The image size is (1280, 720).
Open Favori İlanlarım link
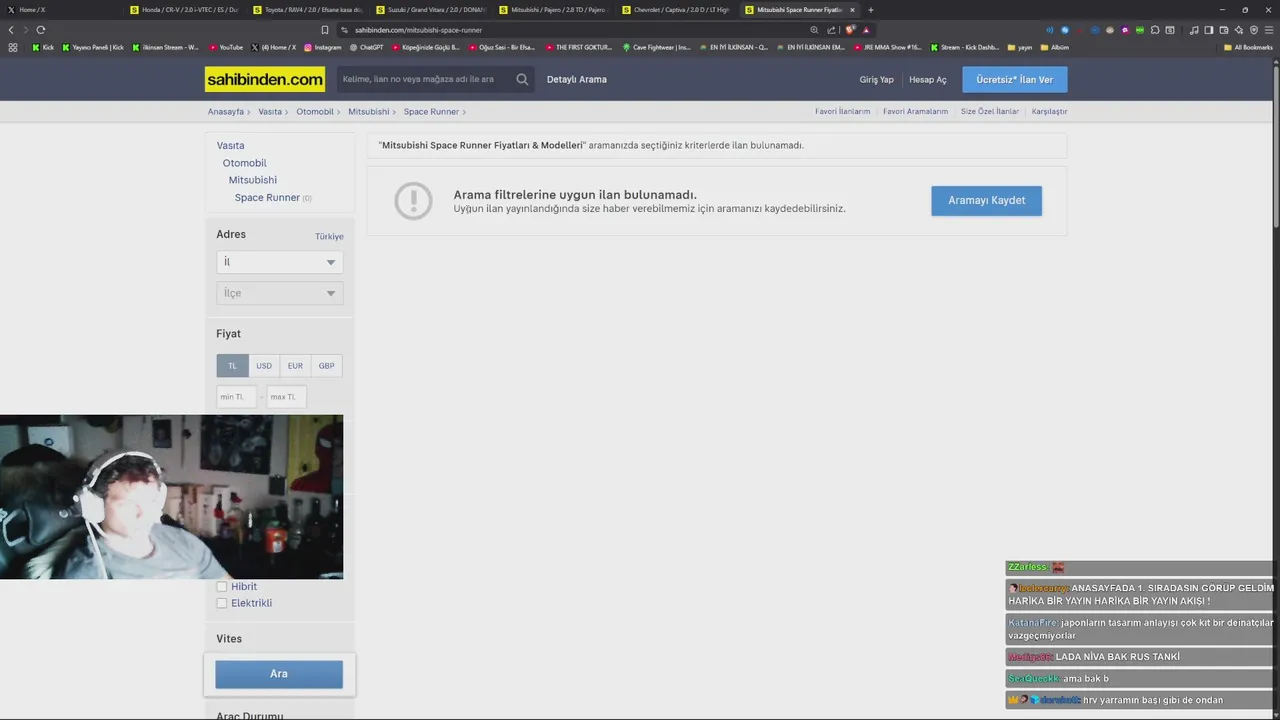point(843,112)
